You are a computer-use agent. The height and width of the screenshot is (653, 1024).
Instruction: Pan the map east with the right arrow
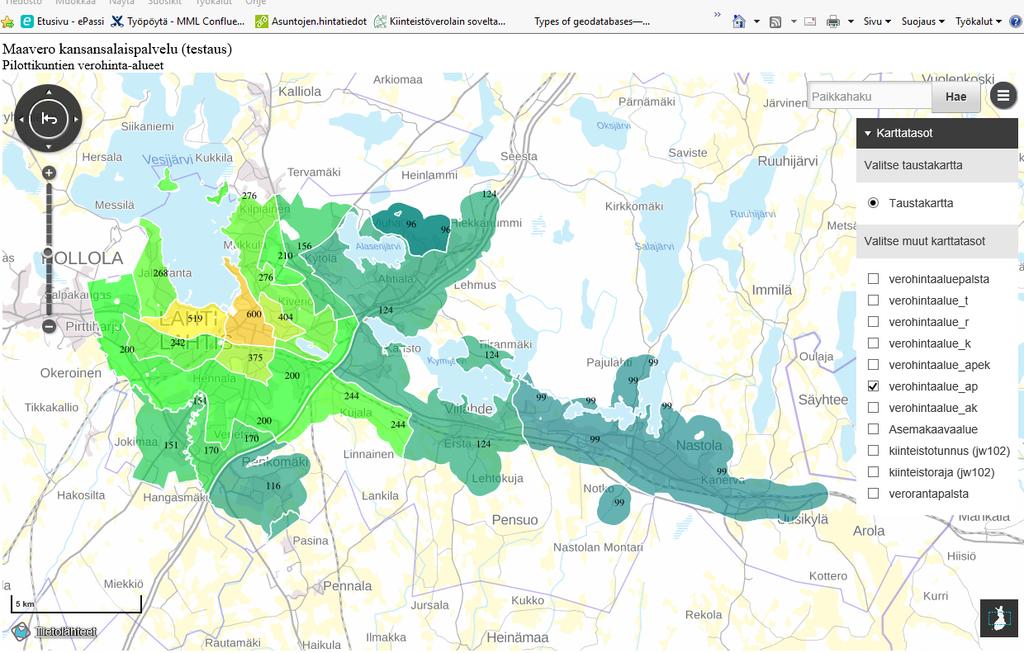[76, 119]
